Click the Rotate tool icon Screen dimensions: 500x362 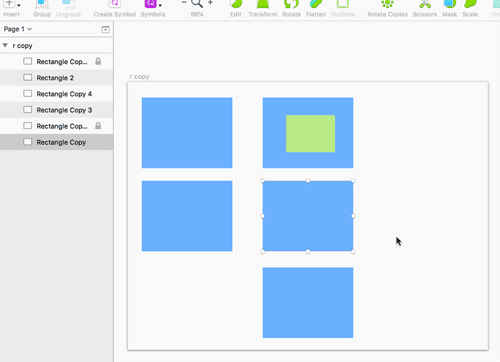(291, 4)
